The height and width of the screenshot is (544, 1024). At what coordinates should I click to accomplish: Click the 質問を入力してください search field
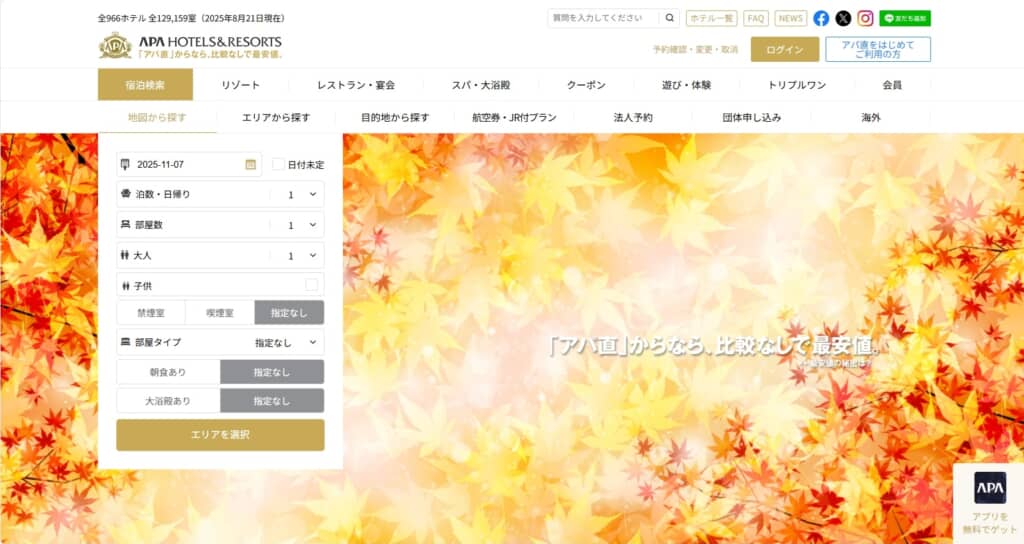coord(603,18)
